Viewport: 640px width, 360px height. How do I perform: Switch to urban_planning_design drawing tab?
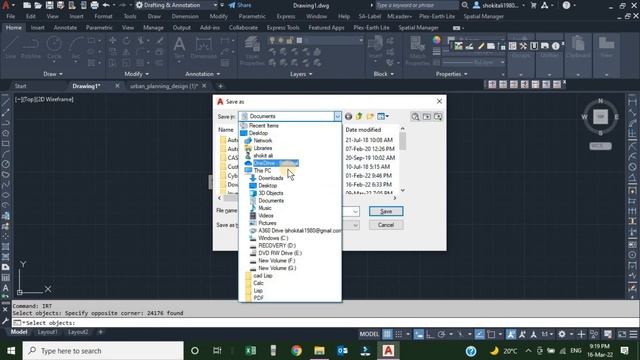tap(164, 86)
